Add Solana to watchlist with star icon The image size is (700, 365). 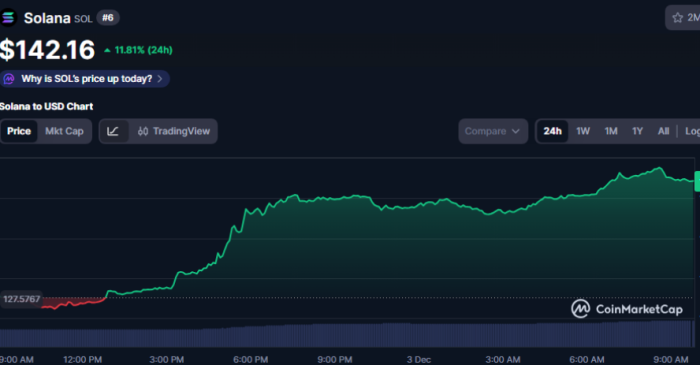[x=677, y=18]
